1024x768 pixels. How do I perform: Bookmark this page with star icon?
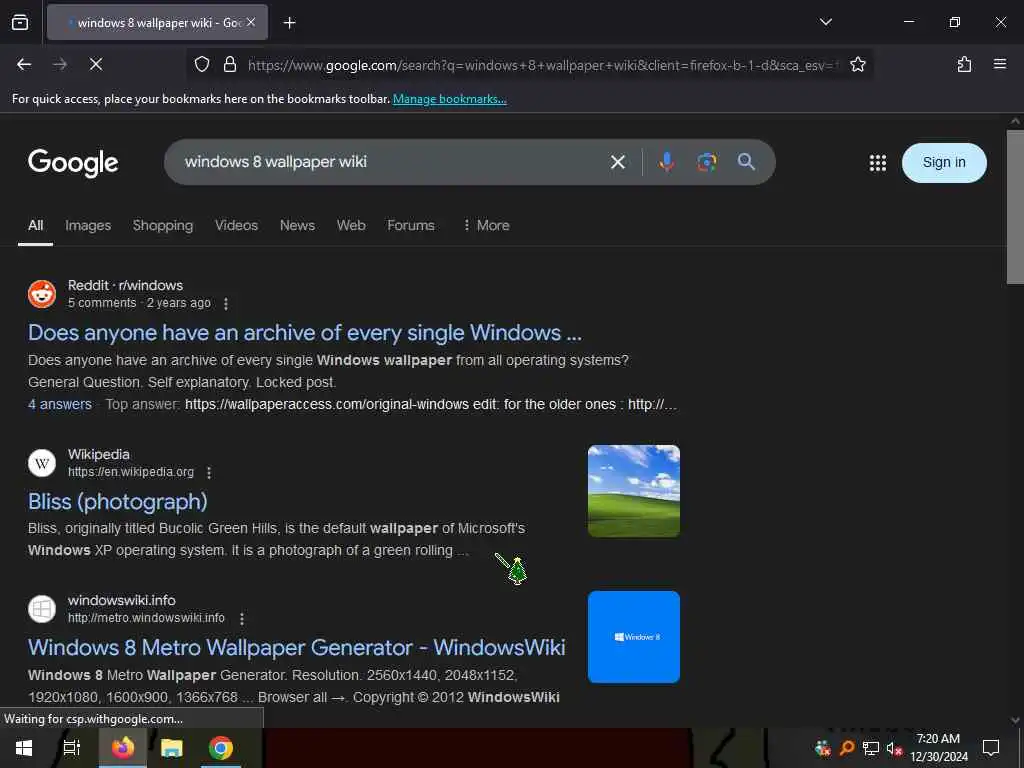[x=857, y=64]
